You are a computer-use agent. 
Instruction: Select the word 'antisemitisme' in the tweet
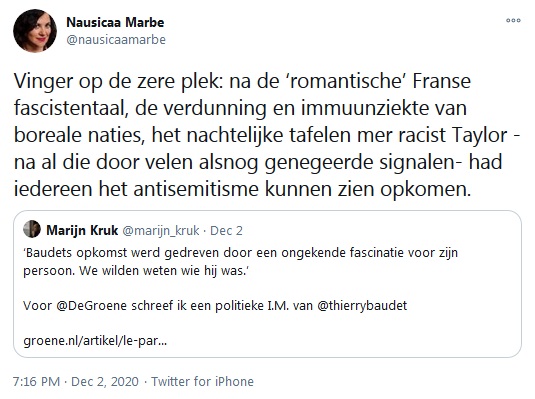coord(197,189)
